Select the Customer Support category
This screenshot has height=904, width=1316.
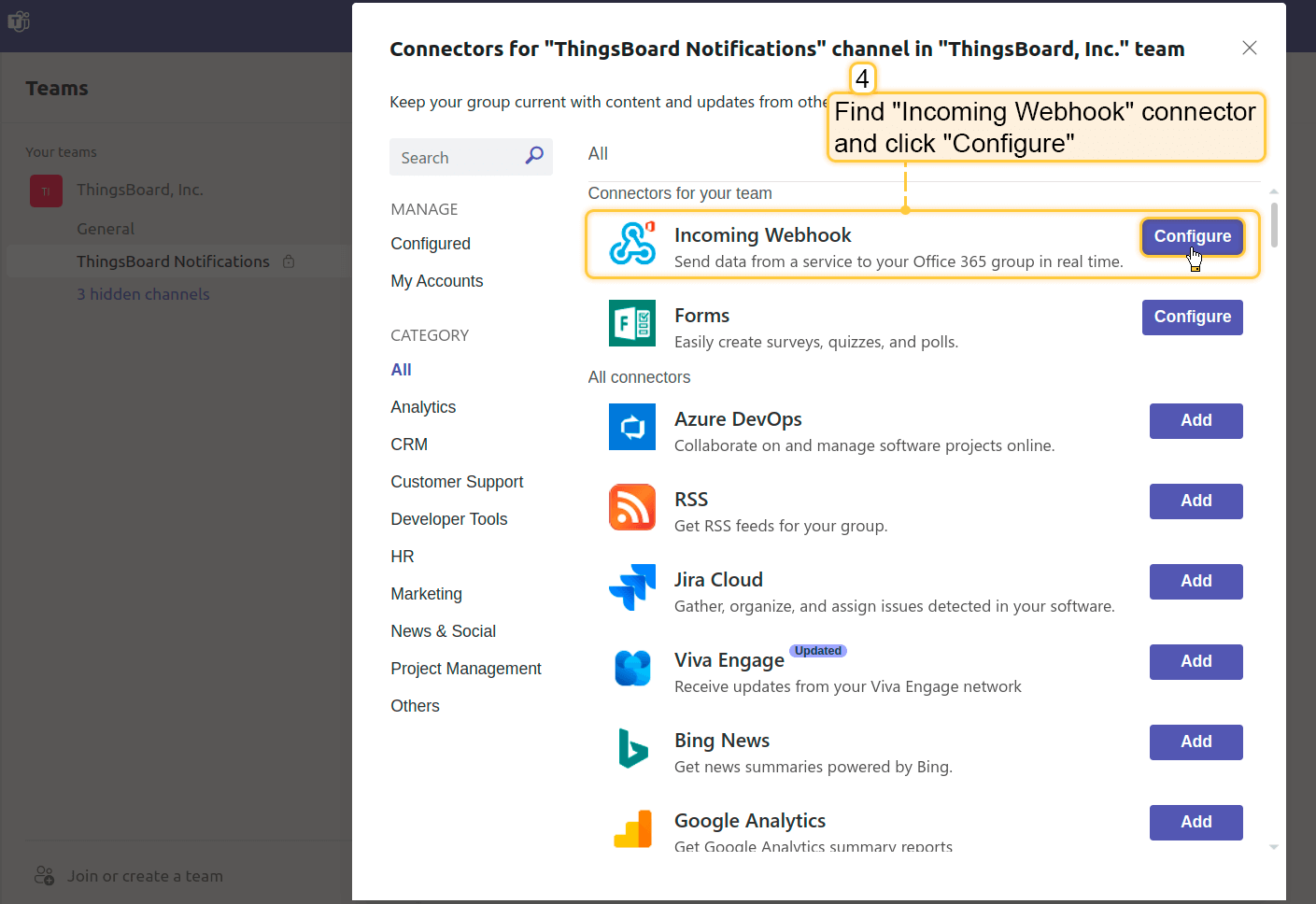click(x=457, y=482)
